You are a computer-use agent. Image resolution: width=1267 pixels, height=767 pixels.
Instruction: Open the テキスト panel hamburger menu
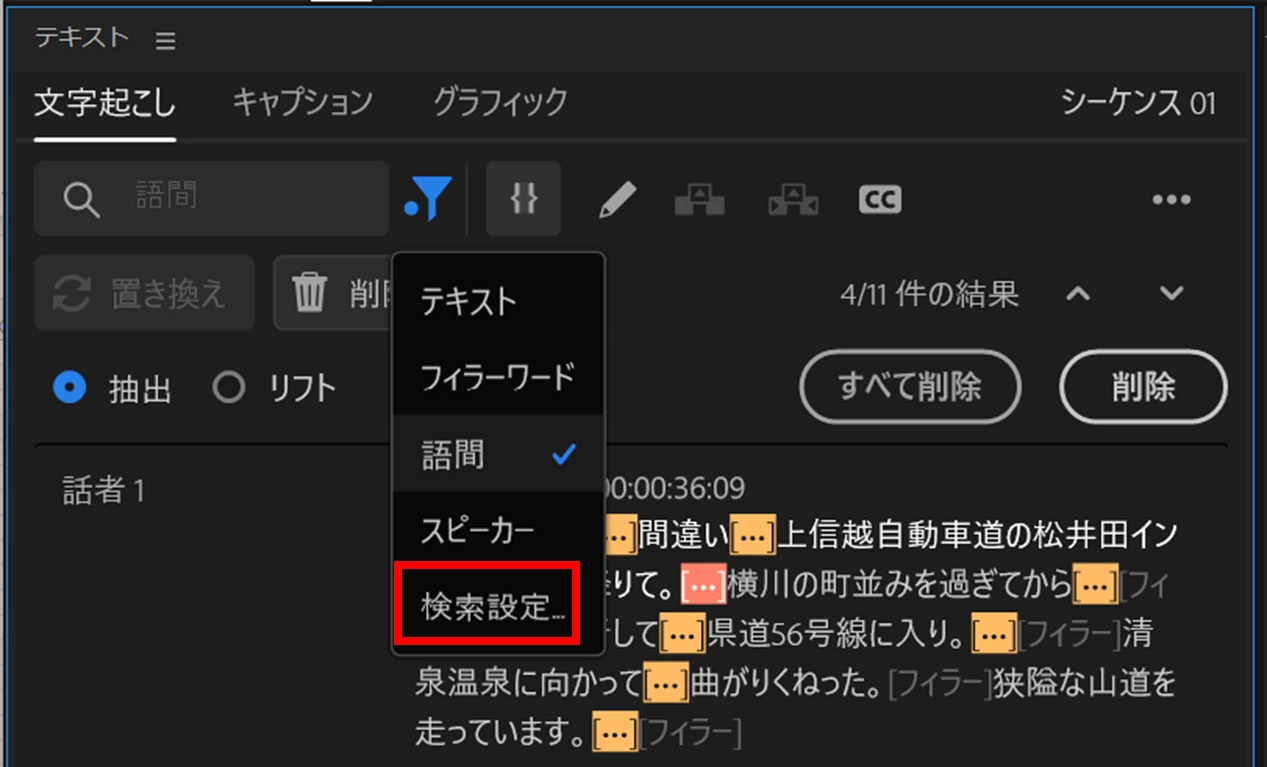[166, 41]
